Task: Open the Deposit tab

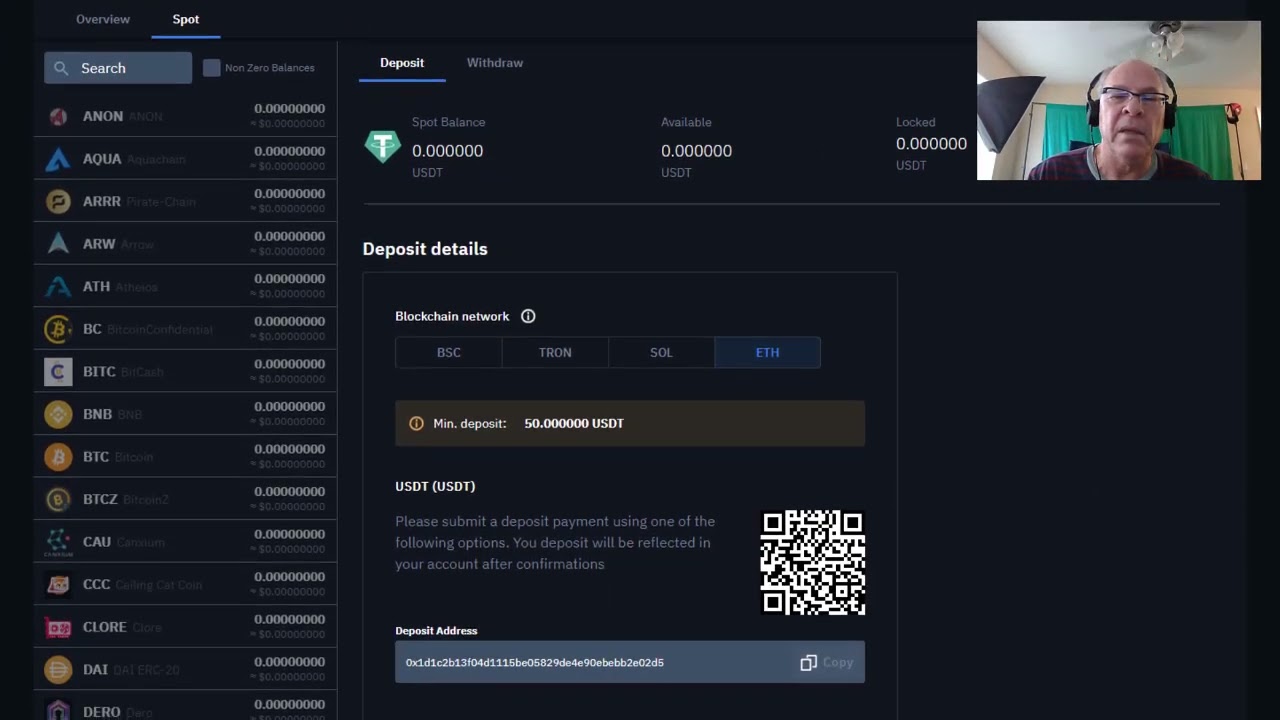Action: coord(402,62)
